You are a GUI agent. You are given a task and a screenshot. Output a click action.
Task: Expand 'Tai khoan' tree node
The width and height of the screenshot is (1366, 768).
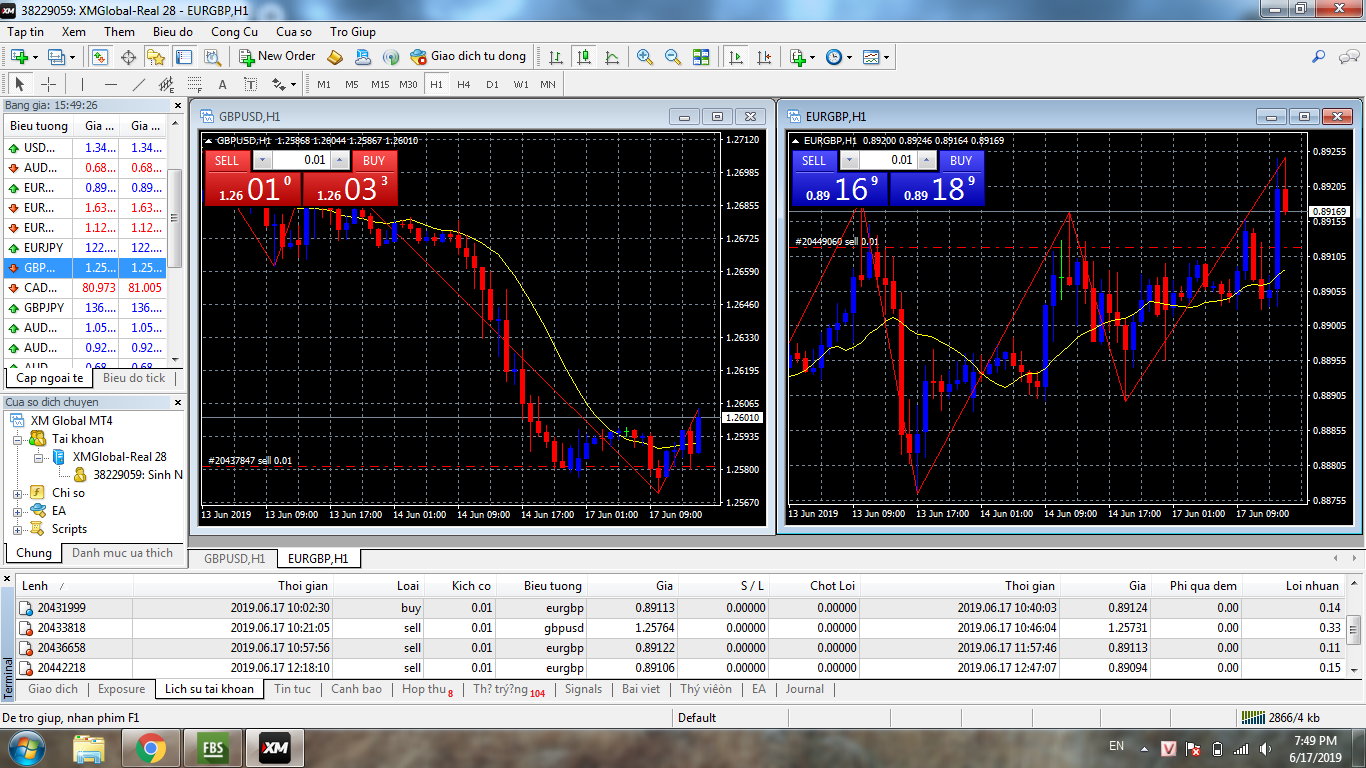19,439
